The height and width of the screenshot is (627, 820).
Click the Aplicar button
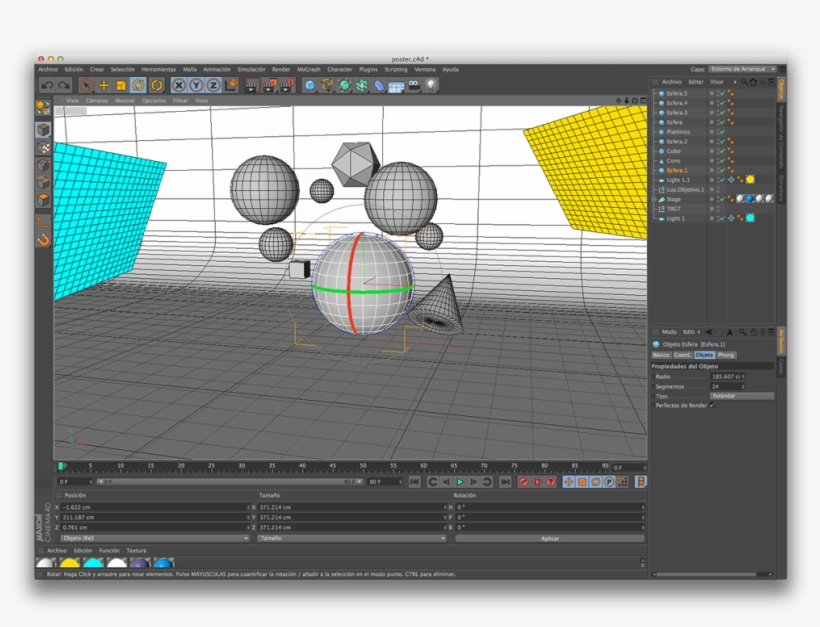tap(549, 538)
